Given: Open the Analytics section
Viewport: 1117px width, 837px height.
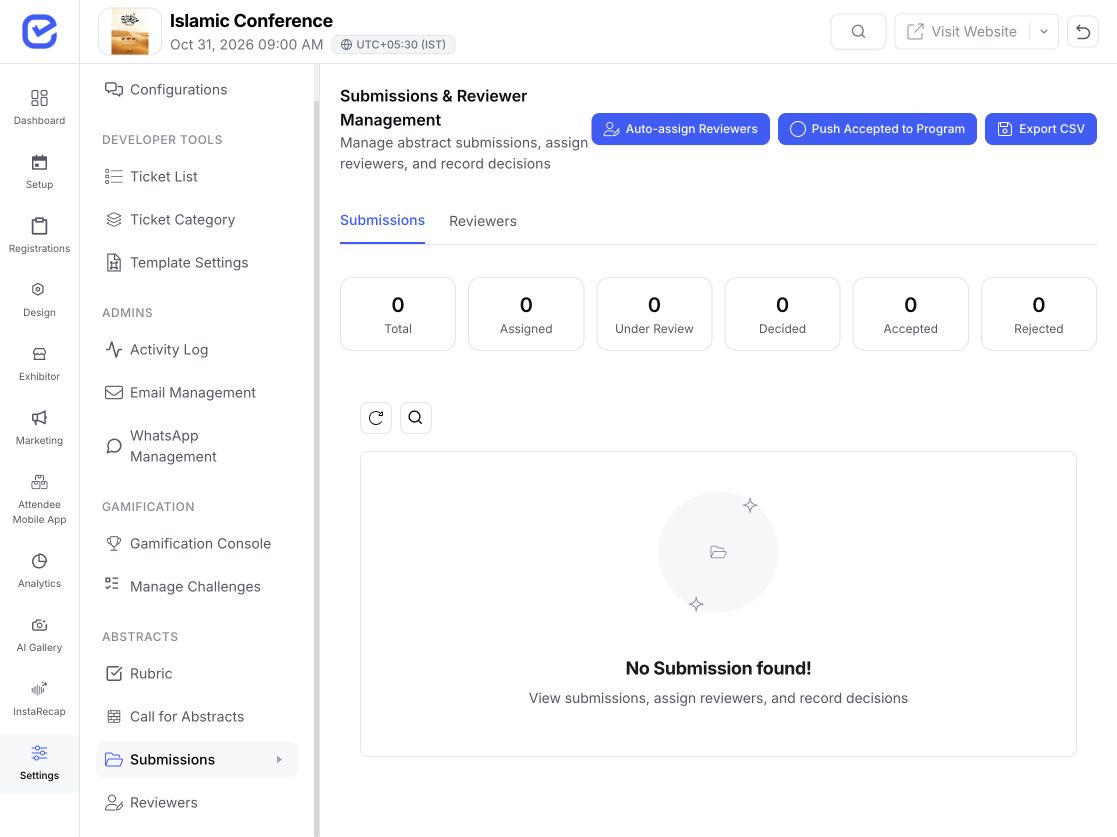Looking at the screenshot, I should 39,571.
